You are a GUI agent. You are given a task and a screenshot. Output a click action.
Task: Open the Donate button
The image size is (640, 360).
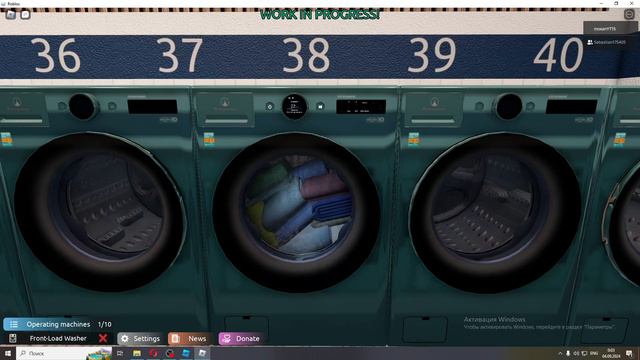click(241, 338)
